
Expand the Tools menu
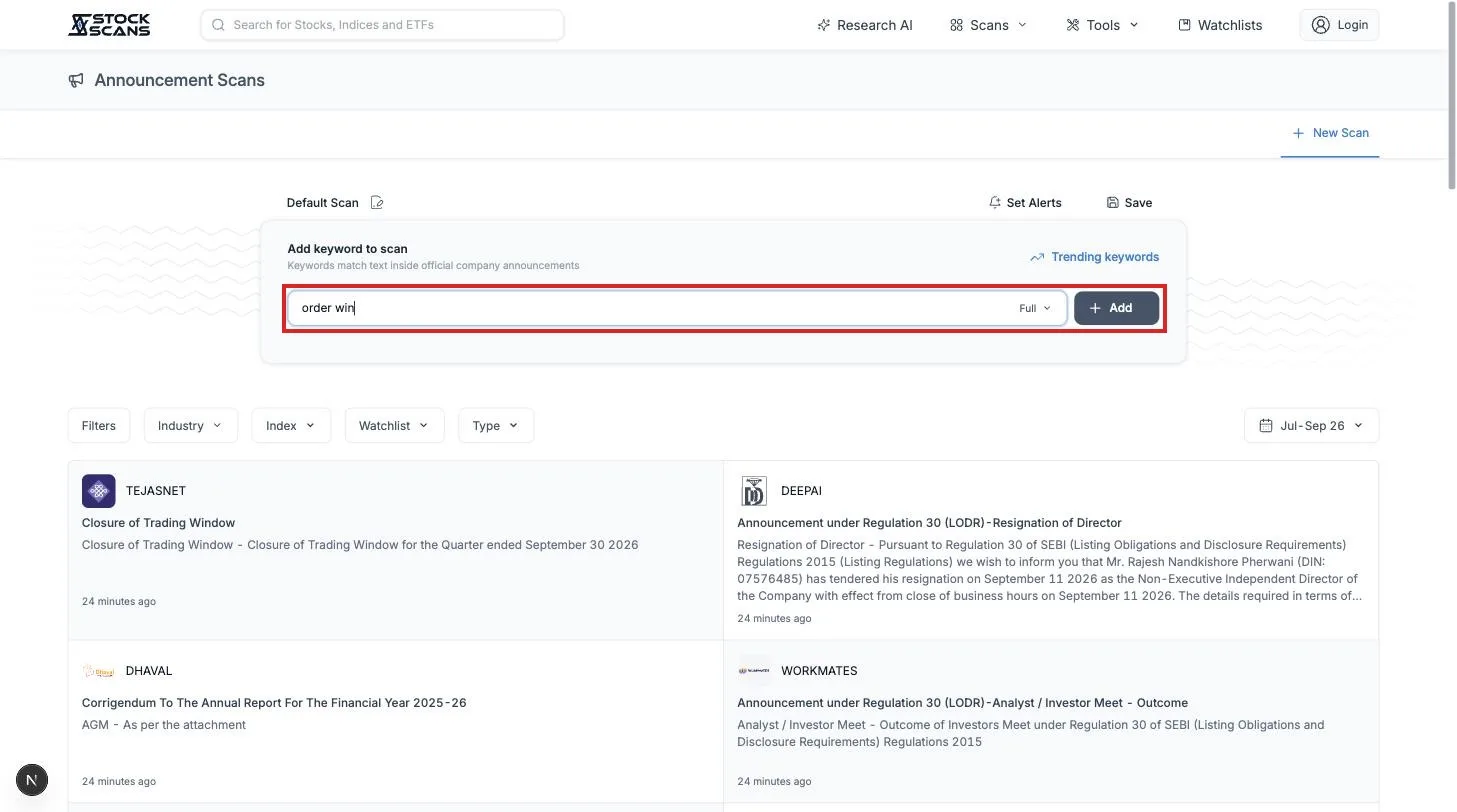click(1103, 25)
